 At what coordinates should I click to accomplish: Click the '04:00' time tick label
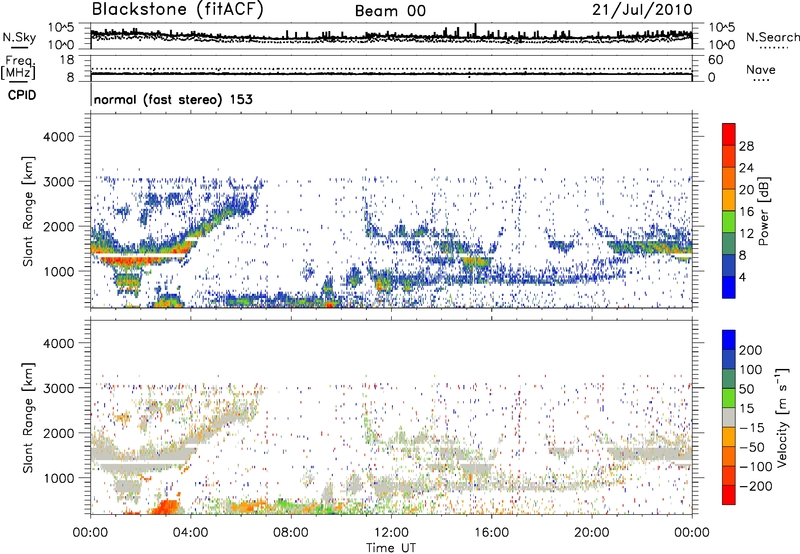[191, 533]
